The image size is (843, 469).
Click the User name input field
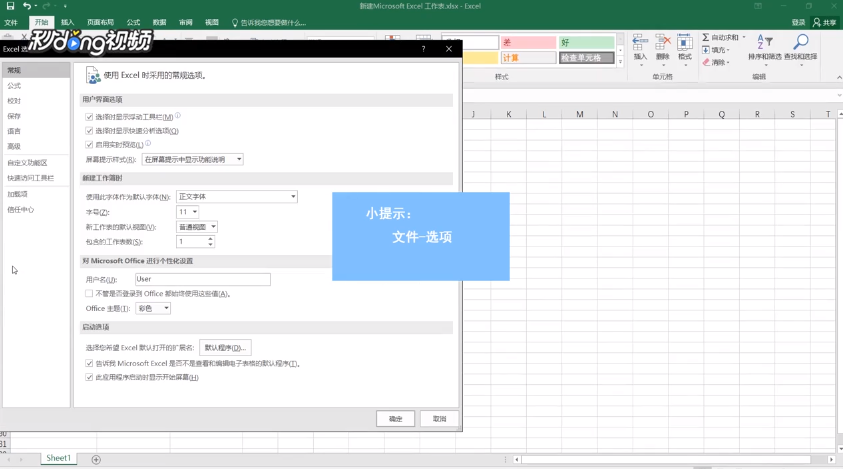(203, 279)
